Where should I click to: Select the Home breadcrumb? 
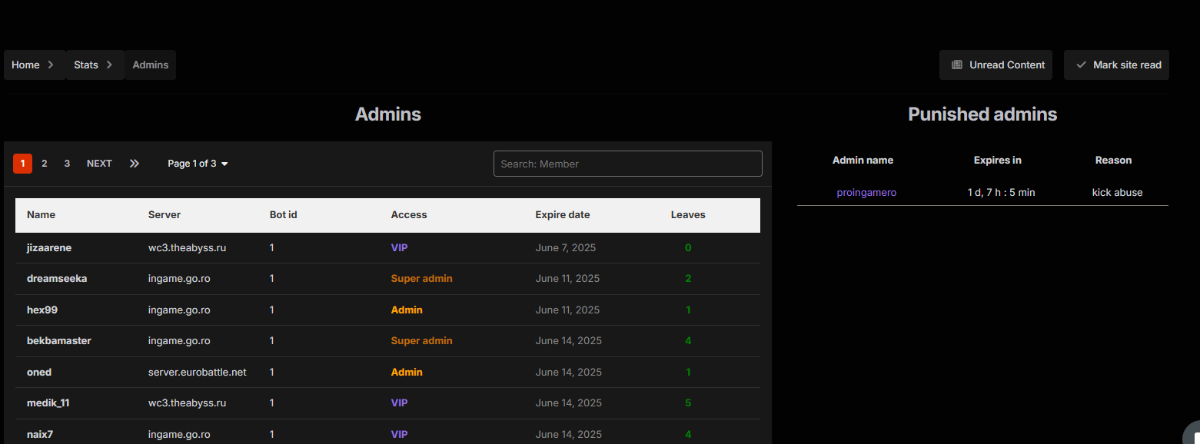26,65
